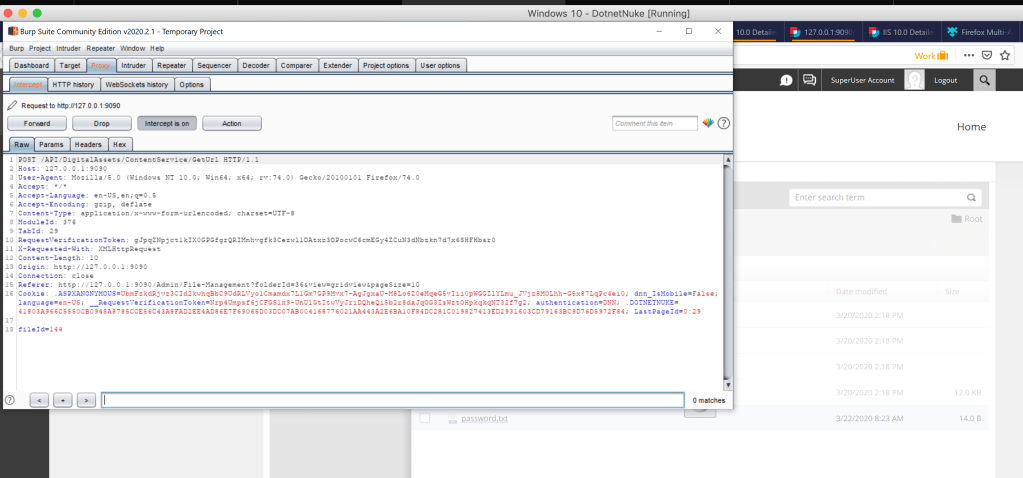Forward the intercepted request

(37, 123)
